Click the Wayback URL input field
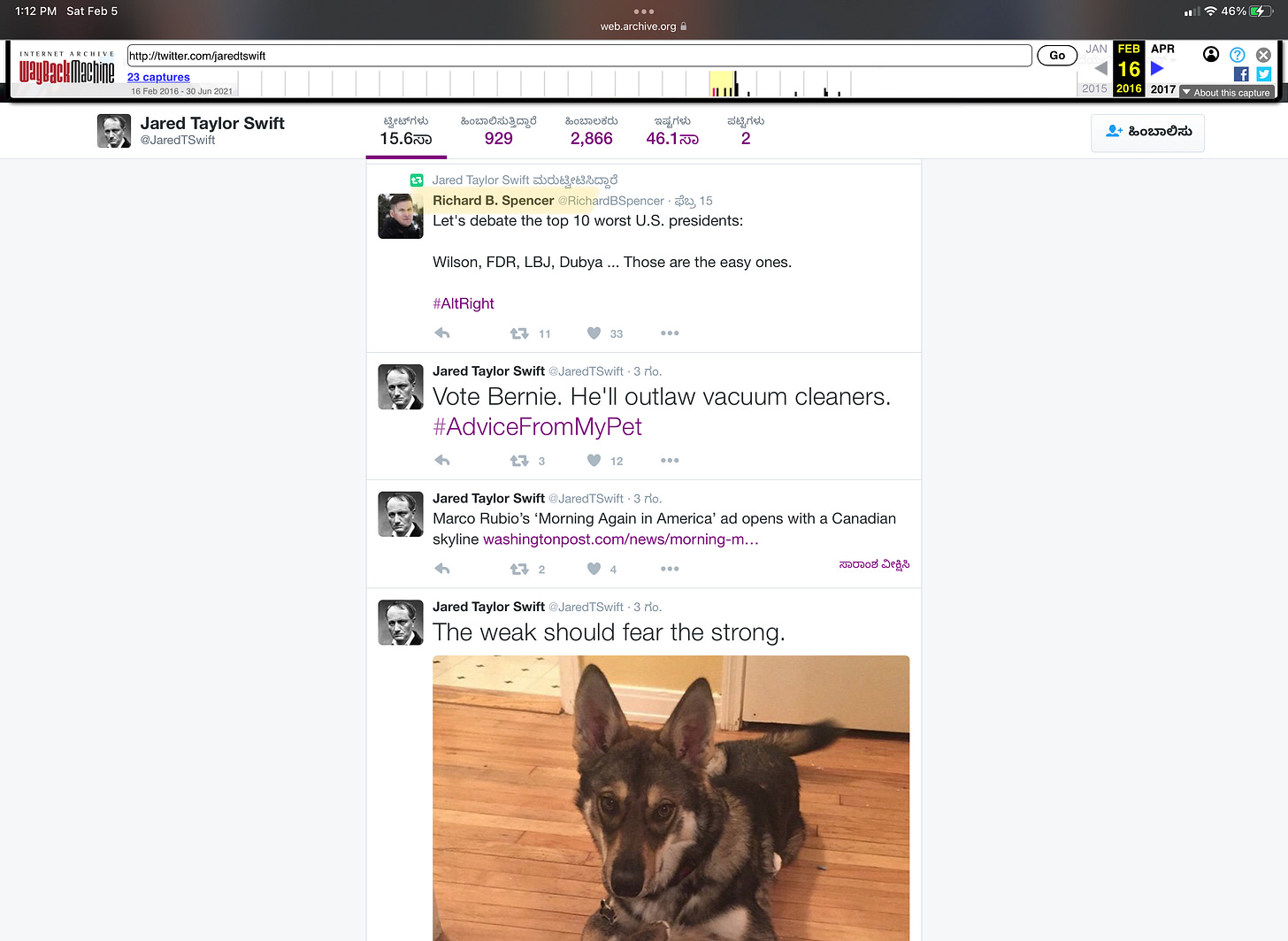Screen dimensions: 1288x941 579,56
